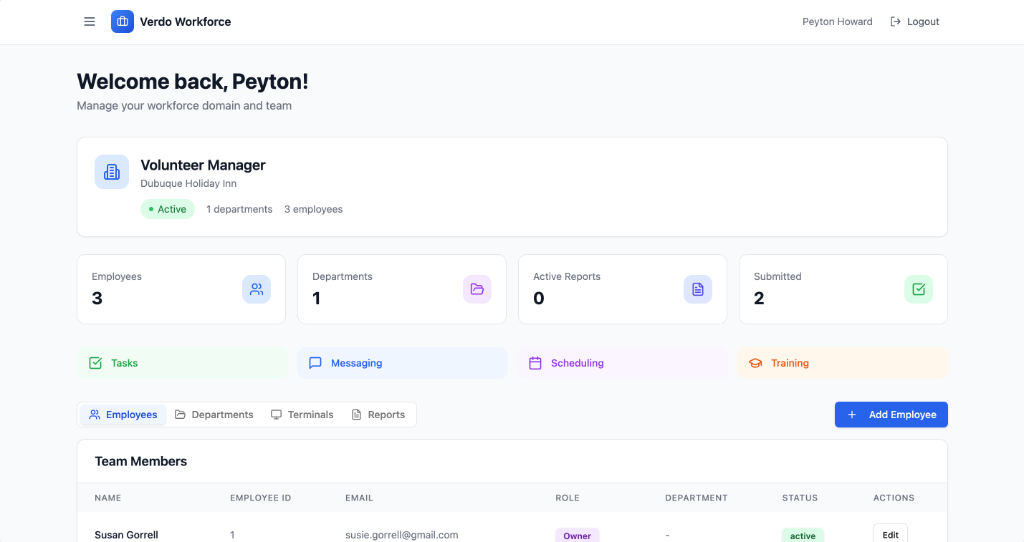Click the Add Employee button
The image size is (1024, 542).
point(891,415)
